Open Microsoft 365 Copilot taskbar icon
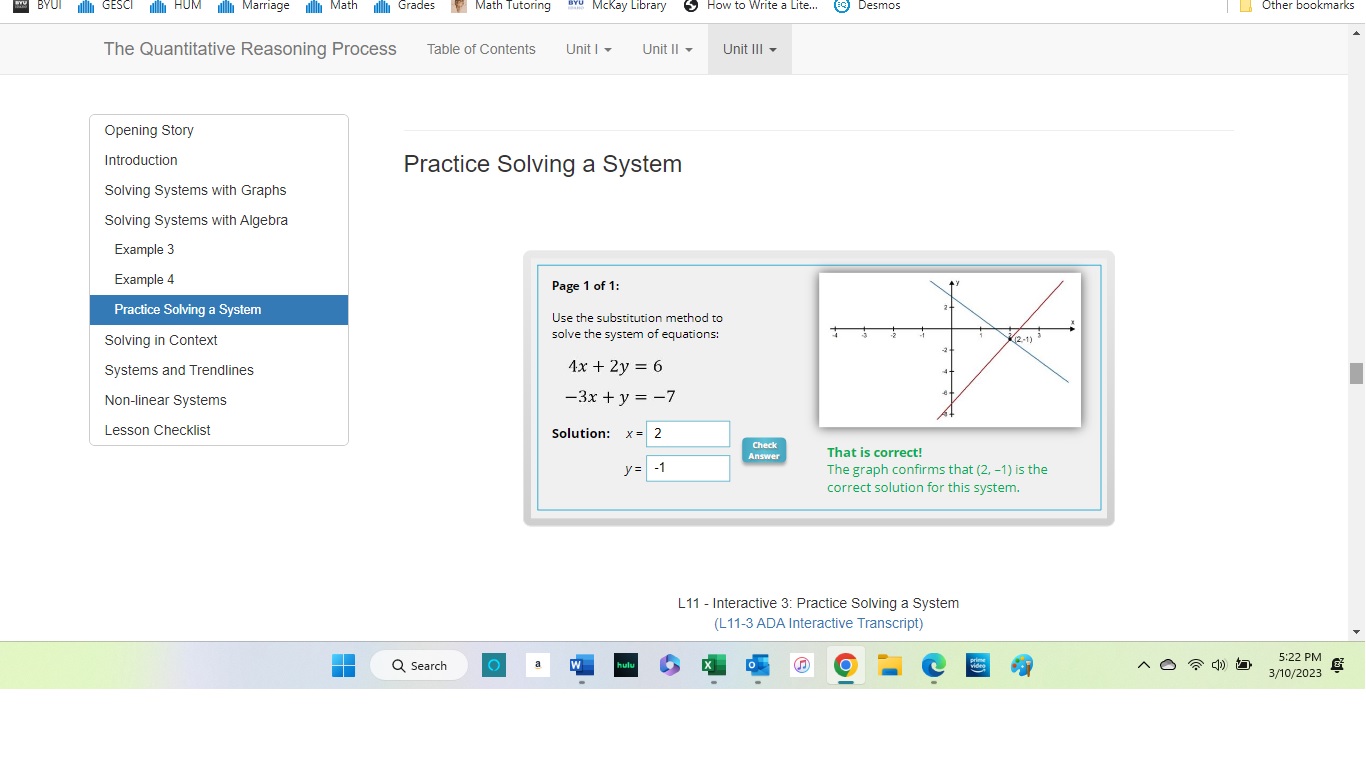The width and height of the screenshot is (1366, 768). (x=670, y=666)
